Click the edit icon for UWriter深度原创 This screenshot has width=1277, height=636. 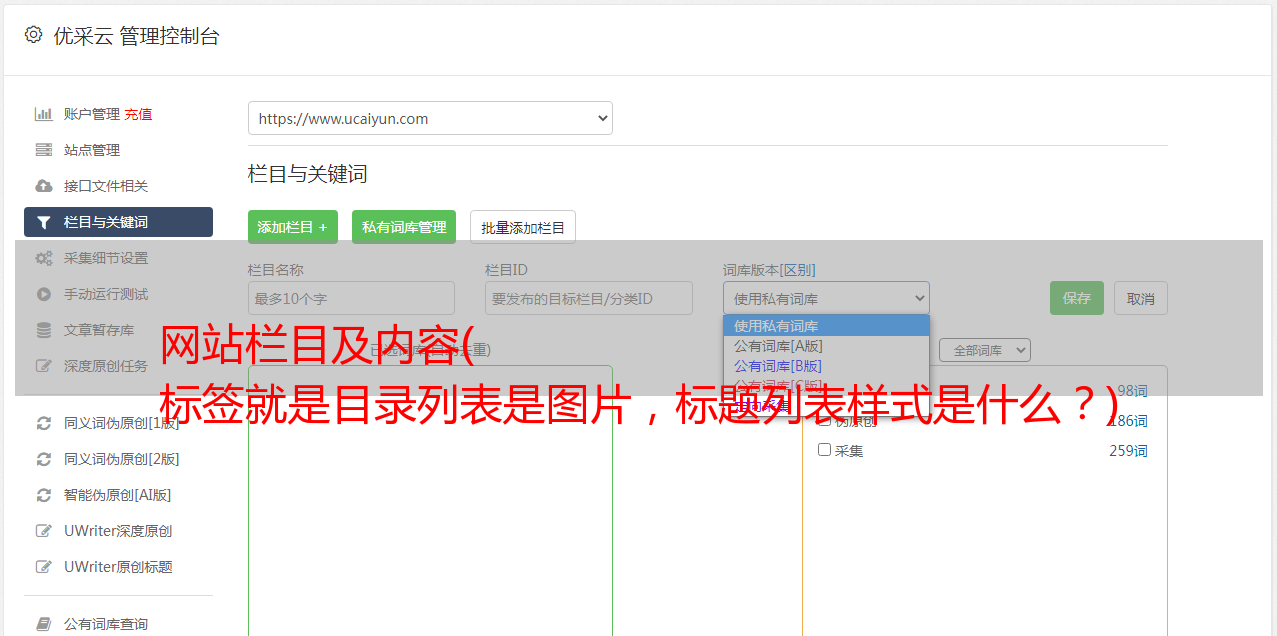click(44, 531)
